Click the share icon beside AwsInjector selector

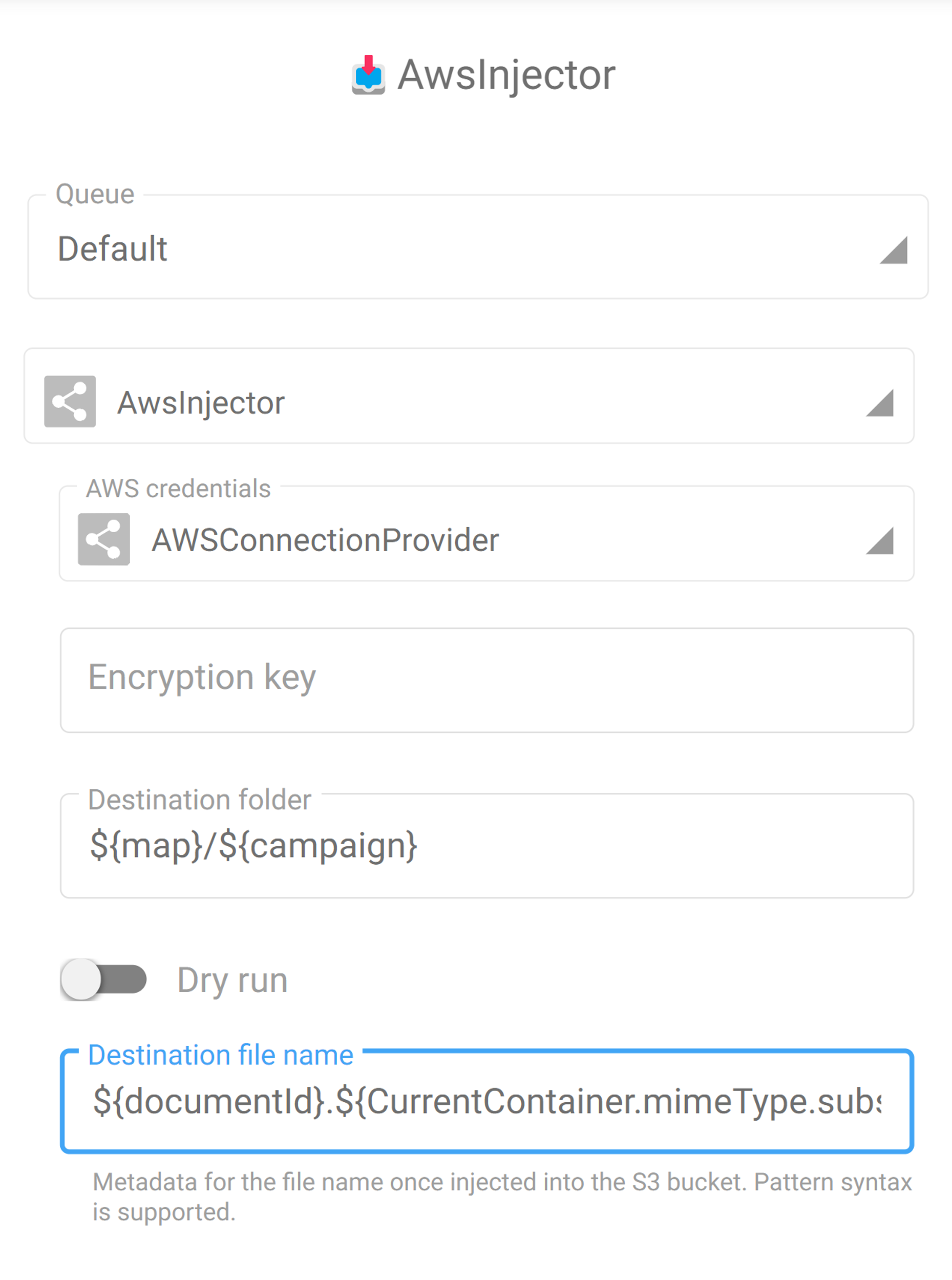(70, 402)
